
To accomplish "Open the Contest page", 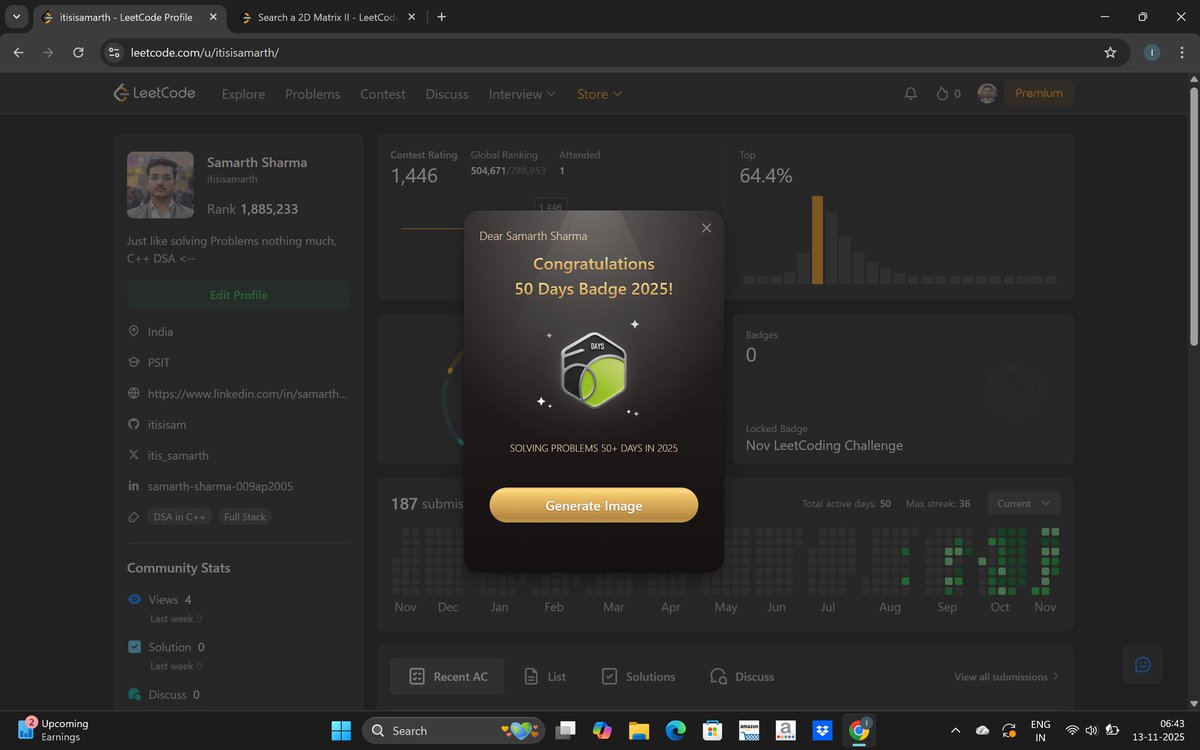I will pyautogui.click(x=383, y=94).
